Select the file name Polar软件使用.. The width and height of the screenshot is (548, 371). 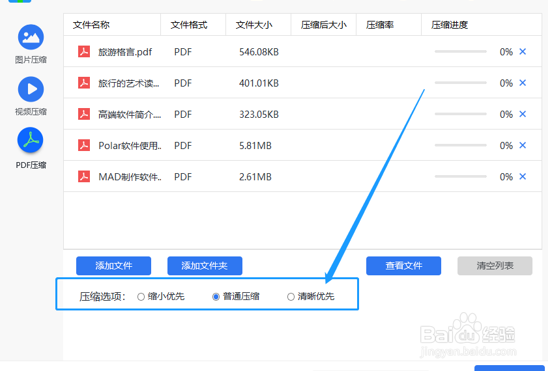click(x=130, y=145)
